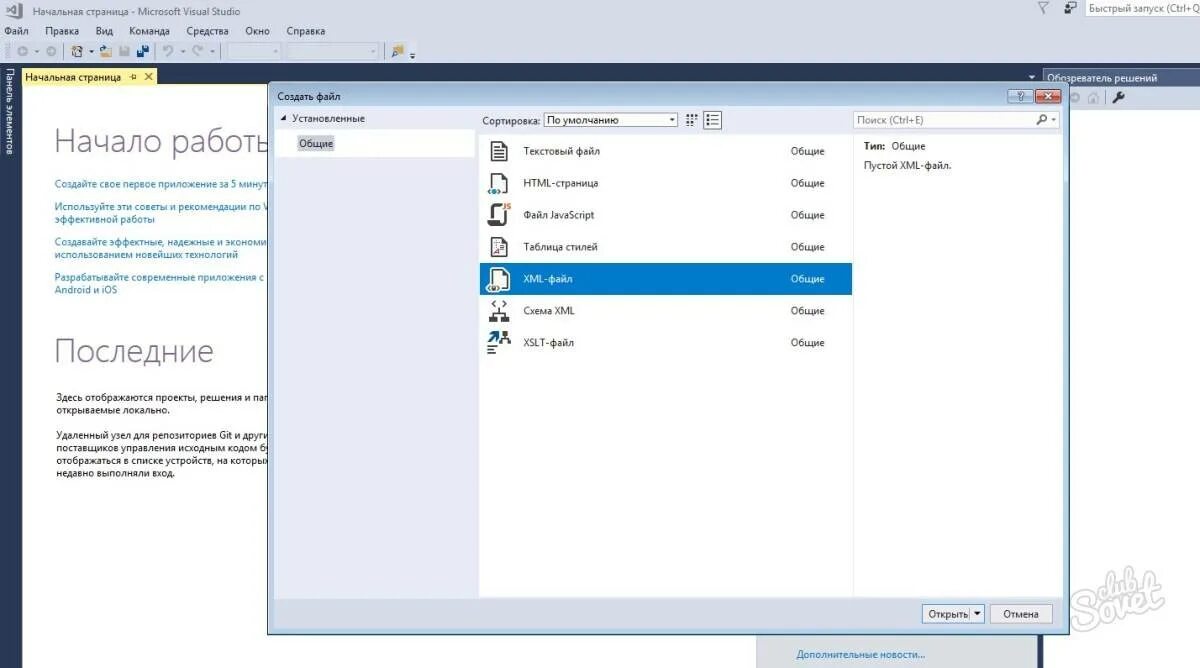This screenshot has height=668, width=1200.
Task: Click the Схема XML row label
Action: [549, 311]
